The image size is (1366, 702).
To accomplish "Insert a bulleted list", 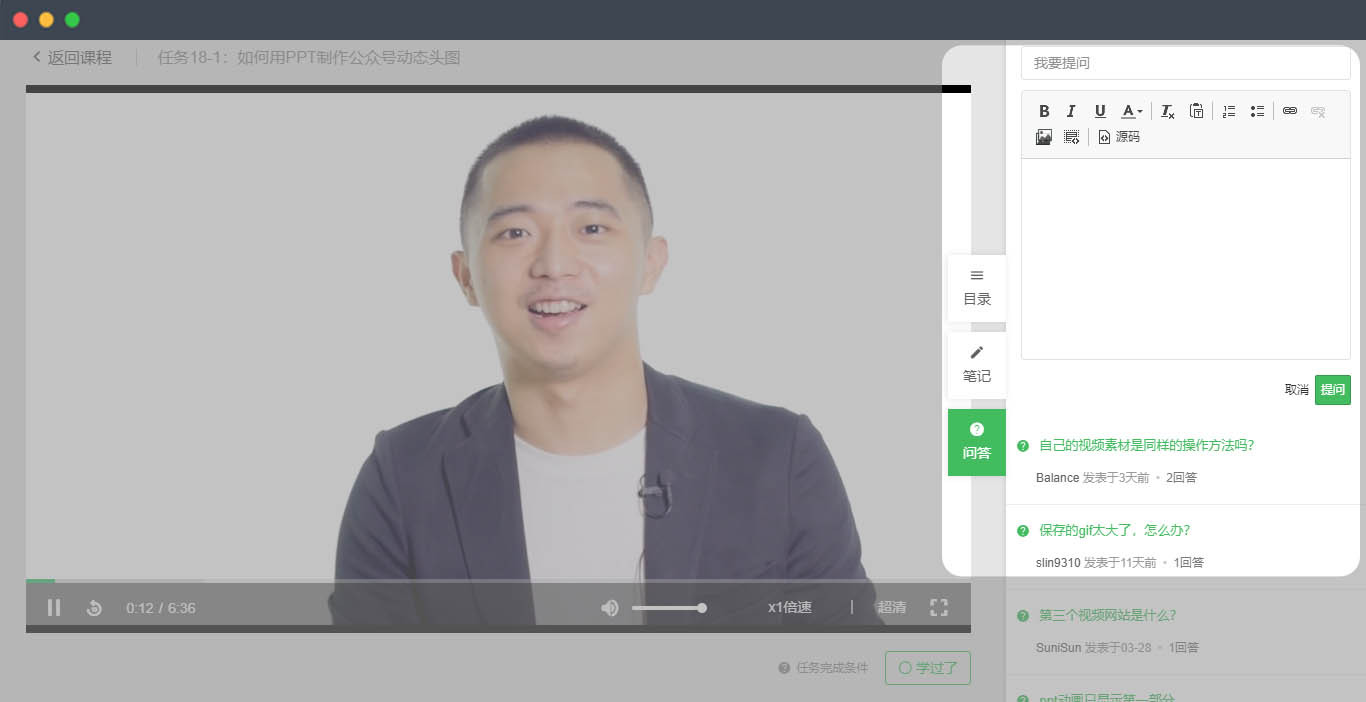I will [1257, 111].
